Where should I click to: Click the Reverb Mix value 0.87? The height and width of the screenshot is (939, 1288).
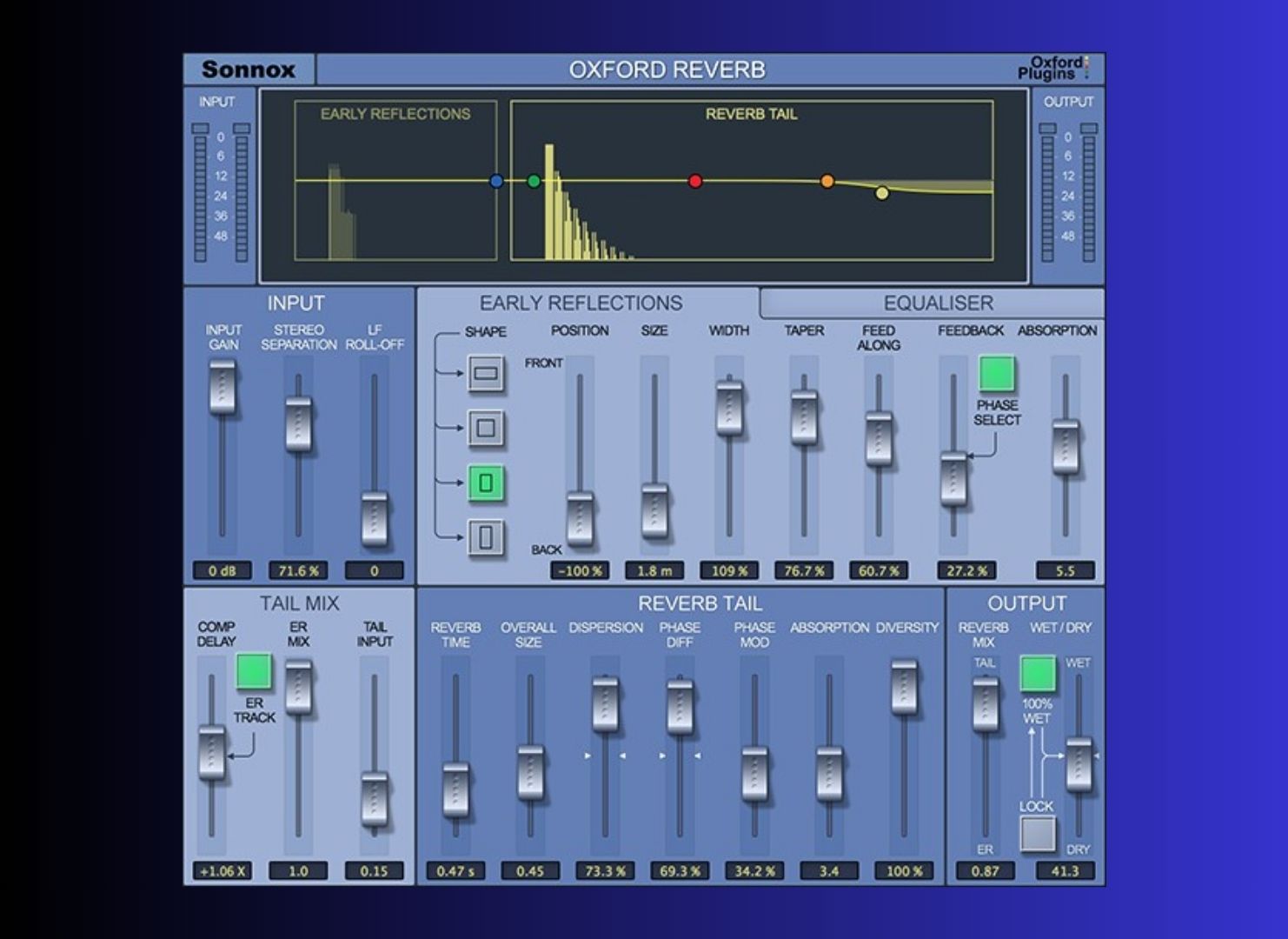(x=985, y=871)
